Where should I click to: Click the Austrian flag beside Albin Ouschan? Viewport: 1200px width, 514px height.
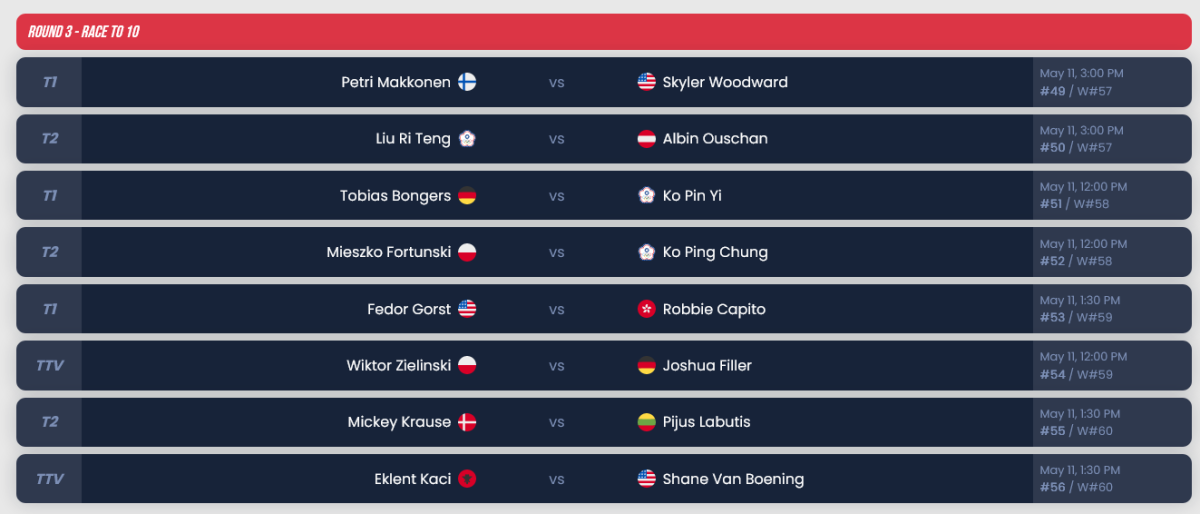click(647, 139)
